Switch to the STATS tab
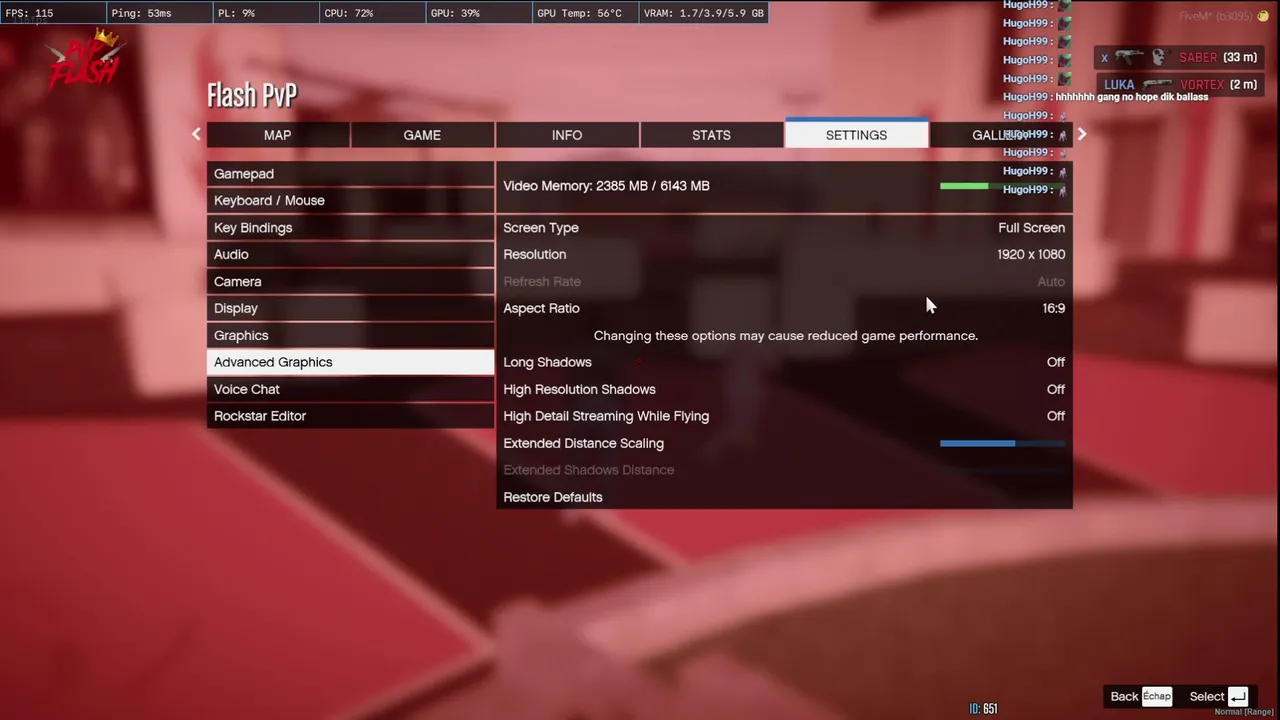 tap(712, 135)
